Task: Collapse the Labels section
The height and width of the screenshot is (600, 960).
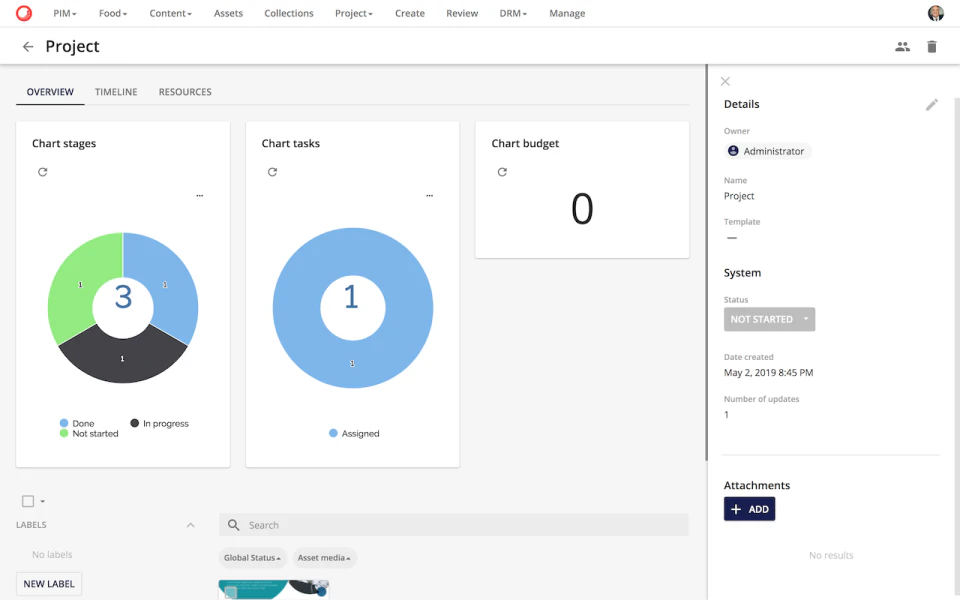Action: (190, 524)
